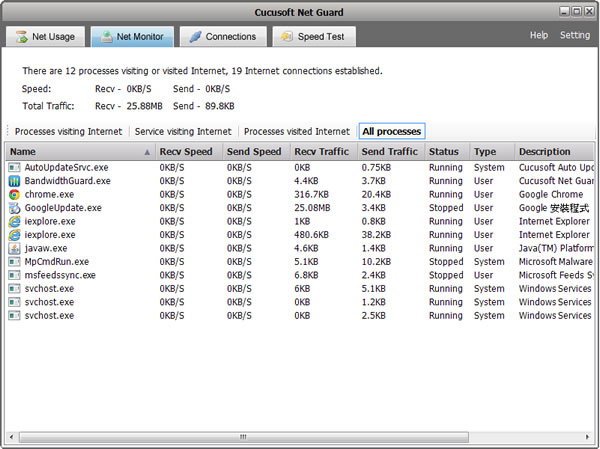Screen dimensions: 600x449
Task: Open the Connections tab
Action: [x=223, y=37]
